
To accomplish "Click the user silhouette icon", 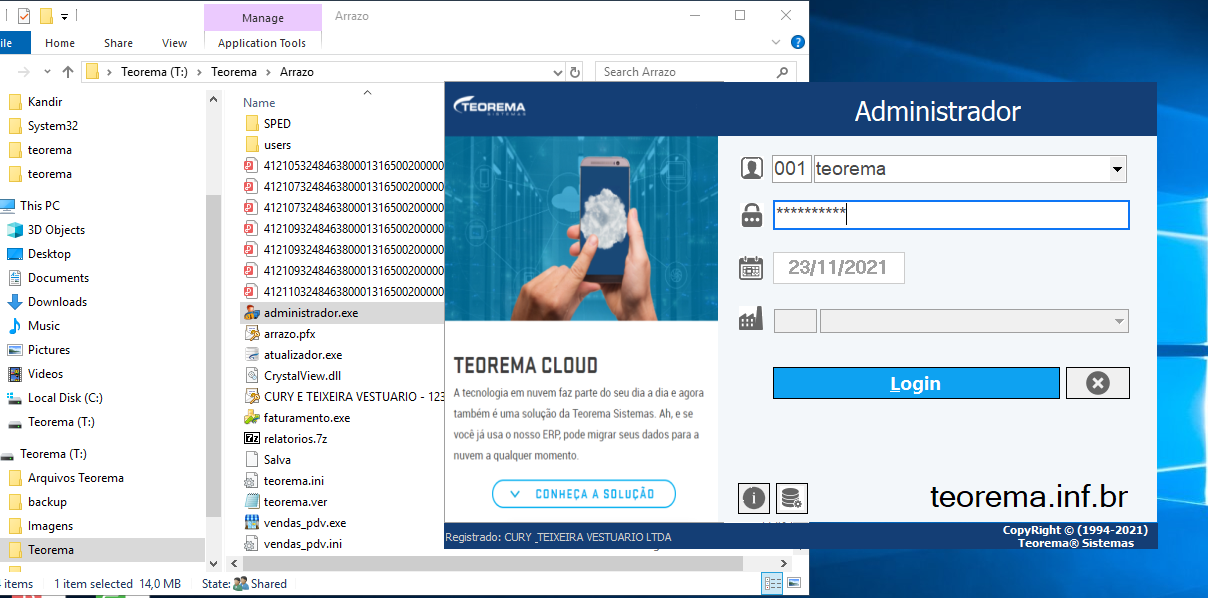I will 752,168.
